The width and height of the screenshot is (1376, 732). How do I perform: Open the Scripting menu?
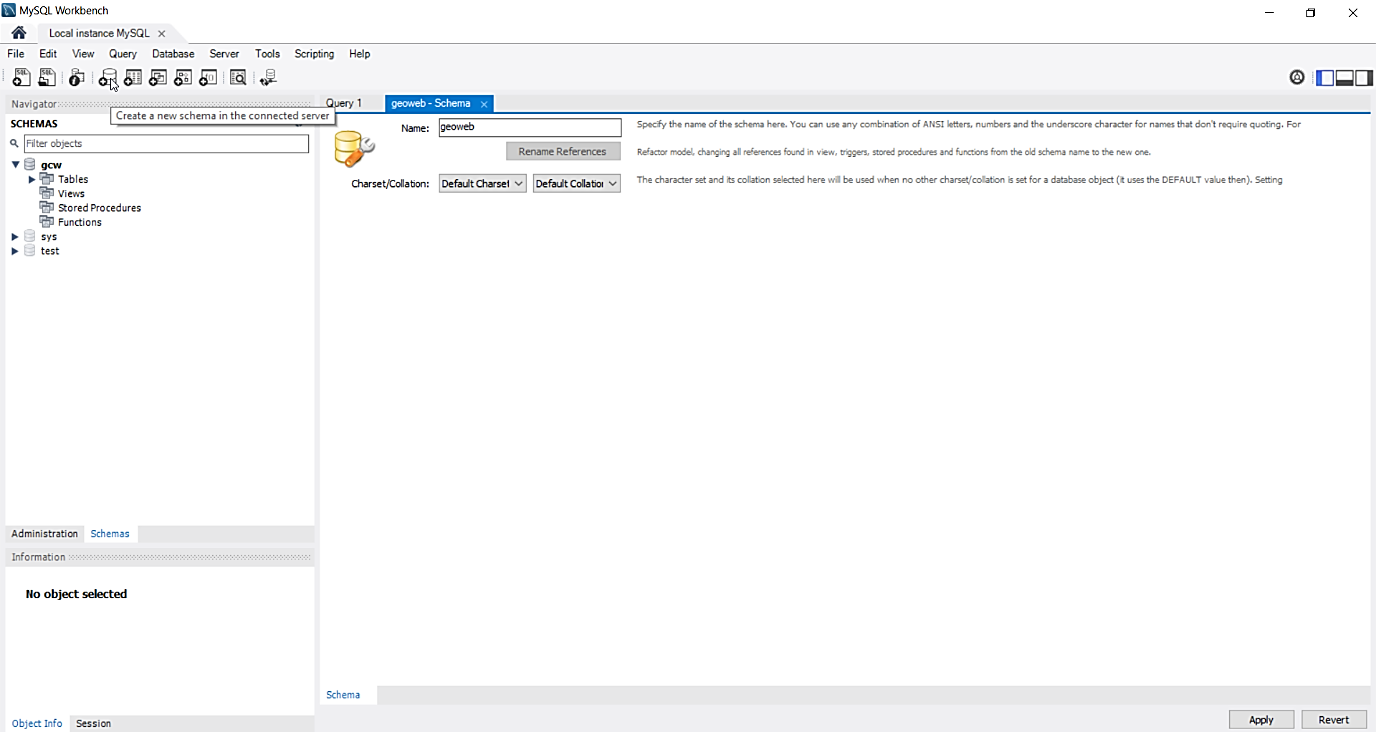(314, 54)
